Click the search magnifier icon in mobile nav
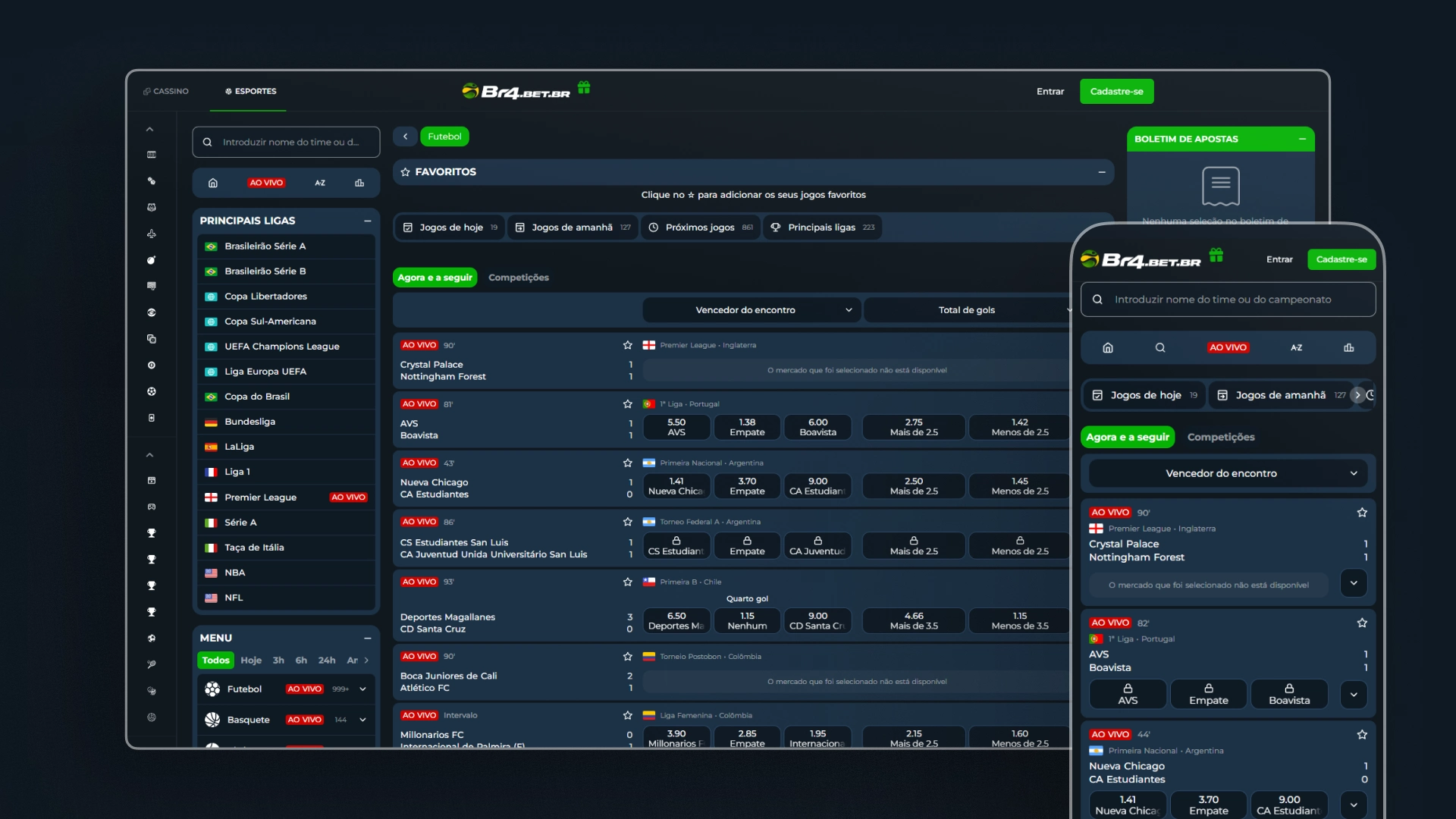The height and width of the screenshot is (819, 1456). (x=1160, y=348)
